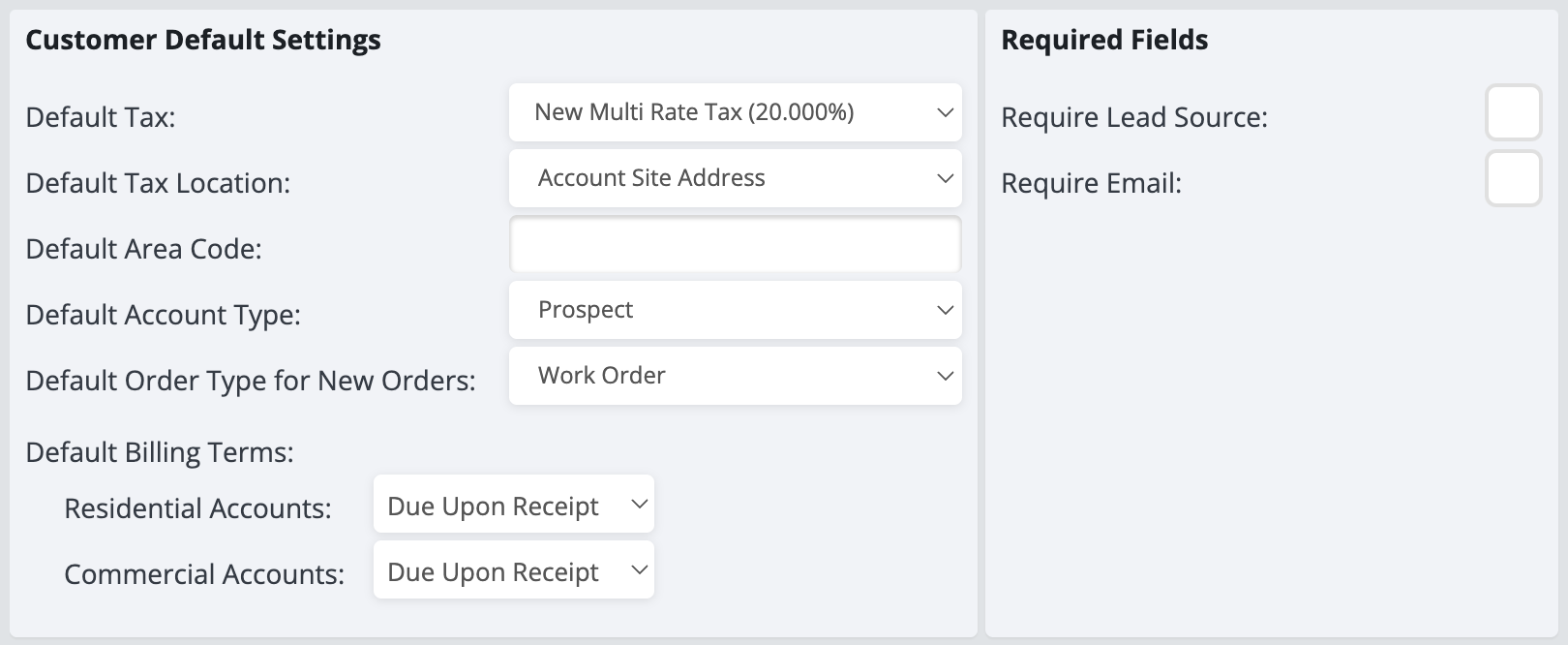
Task: Click the "Default Billing Terms:" label
Action: (159, 453)
